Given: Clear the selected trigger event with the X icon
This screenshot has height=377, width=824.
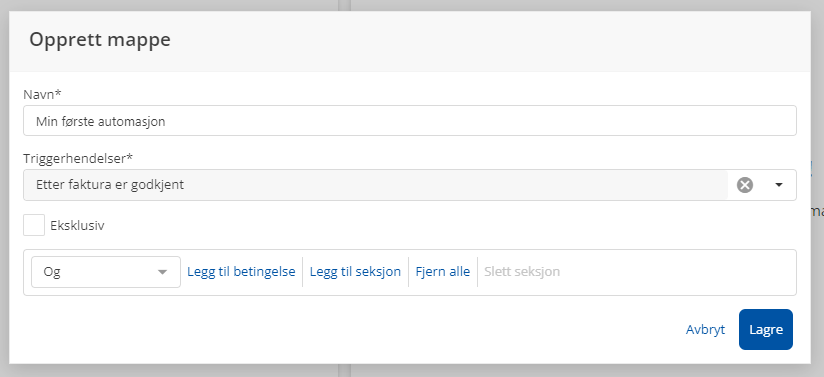Looking at the screenshot, I should click(x=745, y=185).
